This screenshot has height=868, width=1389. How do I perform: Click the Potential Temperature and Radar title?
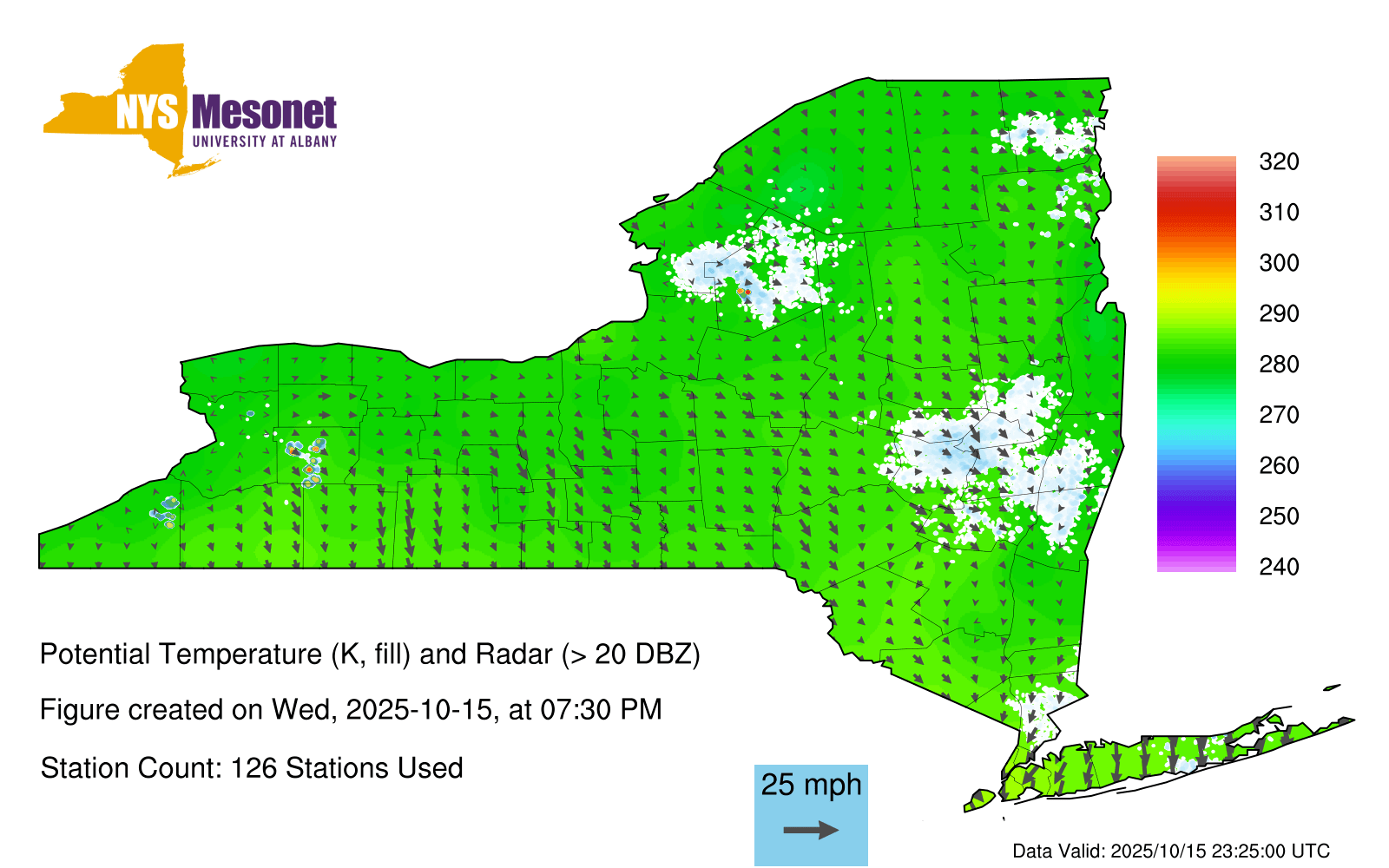click(x=370, y=654)
